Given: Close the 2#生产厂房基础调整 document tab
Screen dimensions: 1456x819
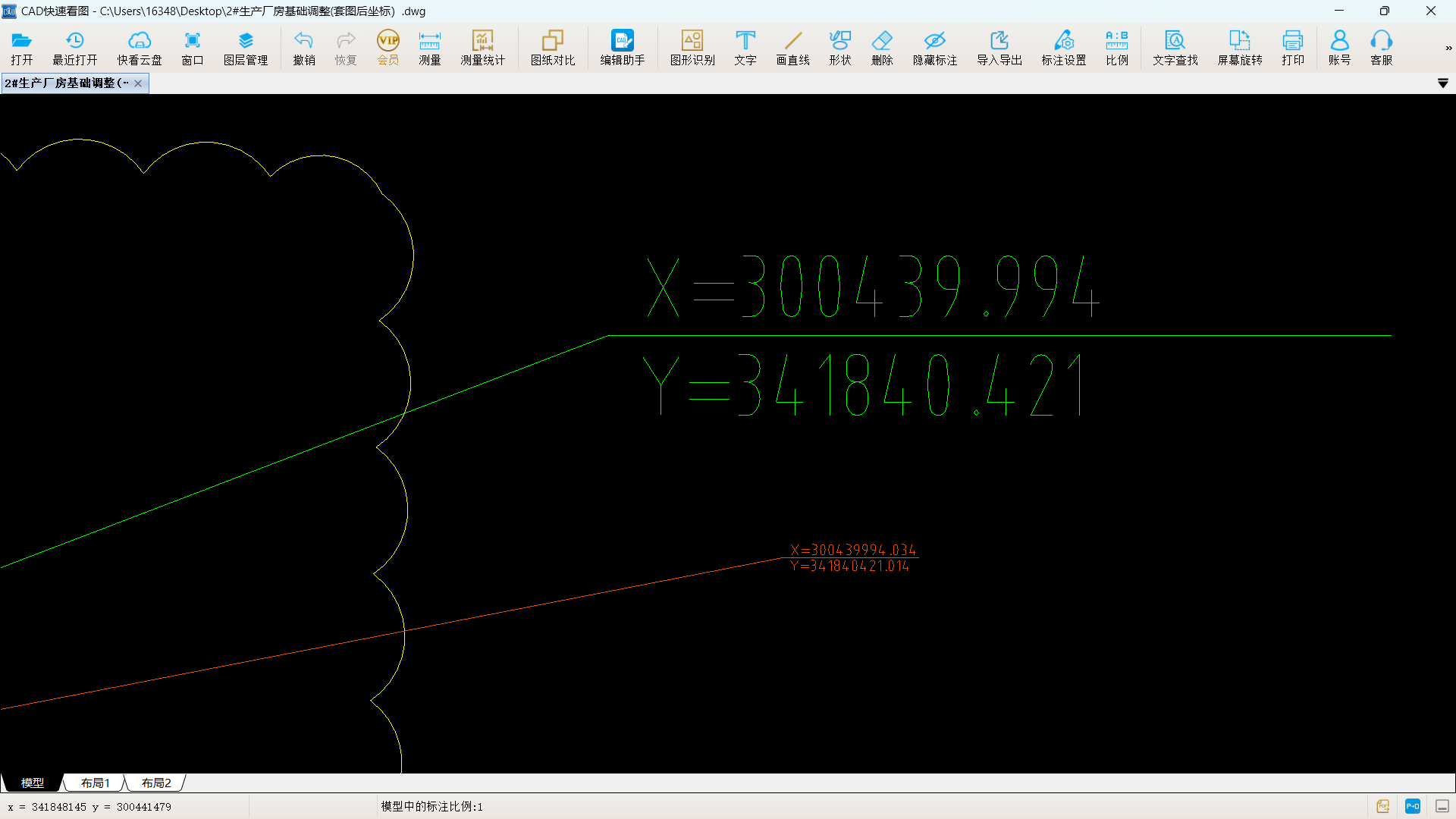Looking at the screenshot, I should (138, 83).
